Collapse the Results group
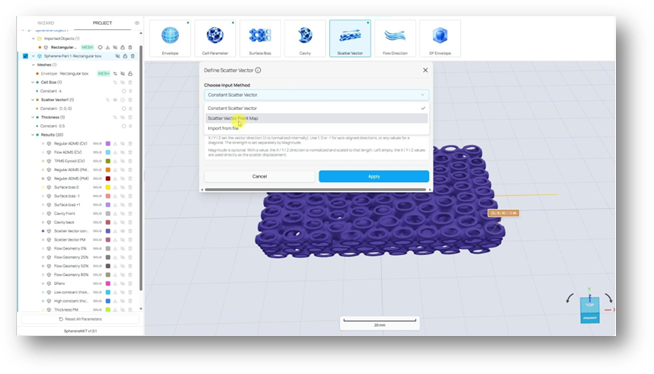The width and height of the screenshot is (654, 374). click(x=33, y=135)
